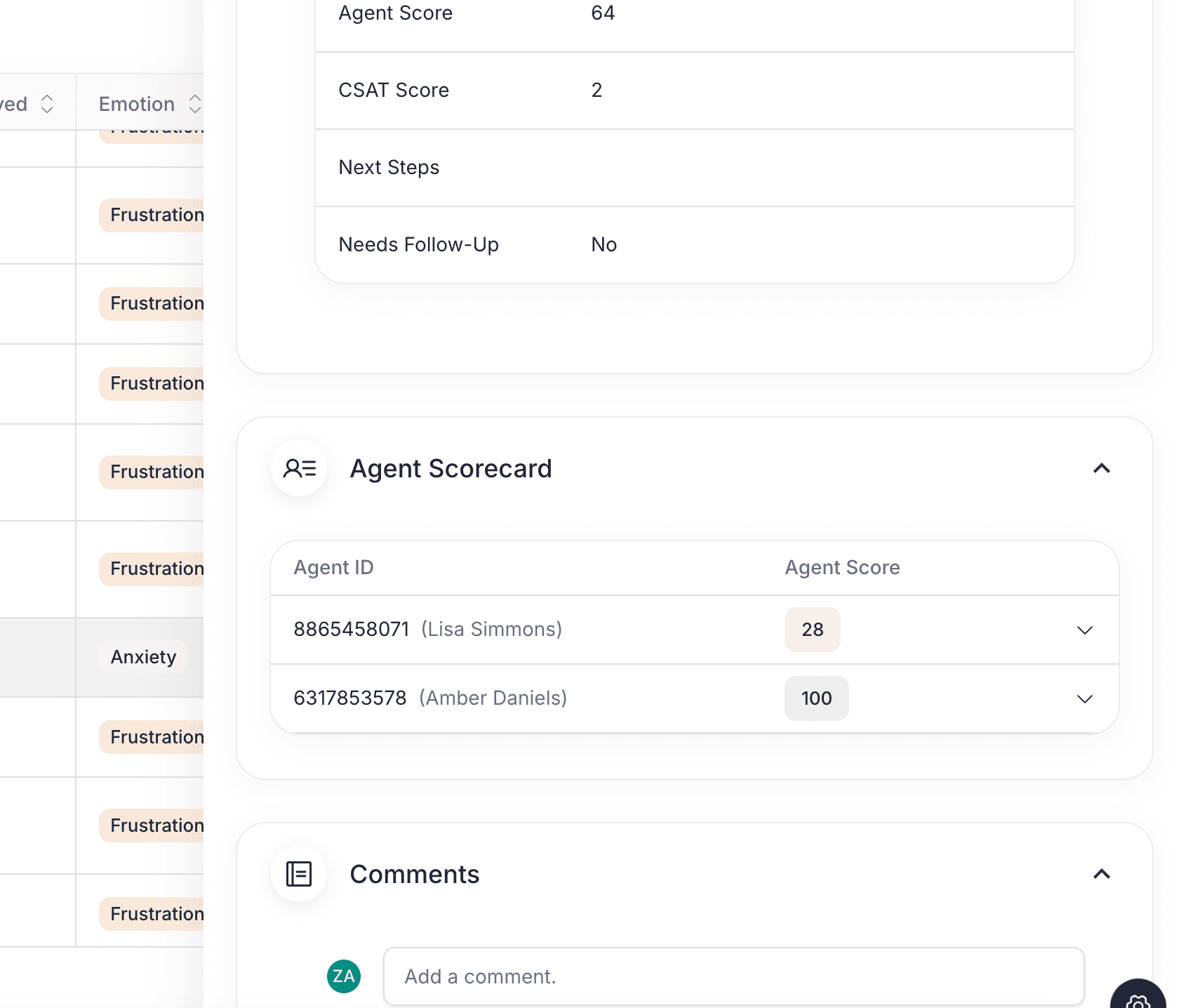1186x1008 pixels.
Task: Click the Comments panel icon
Action: coord(299,874)
